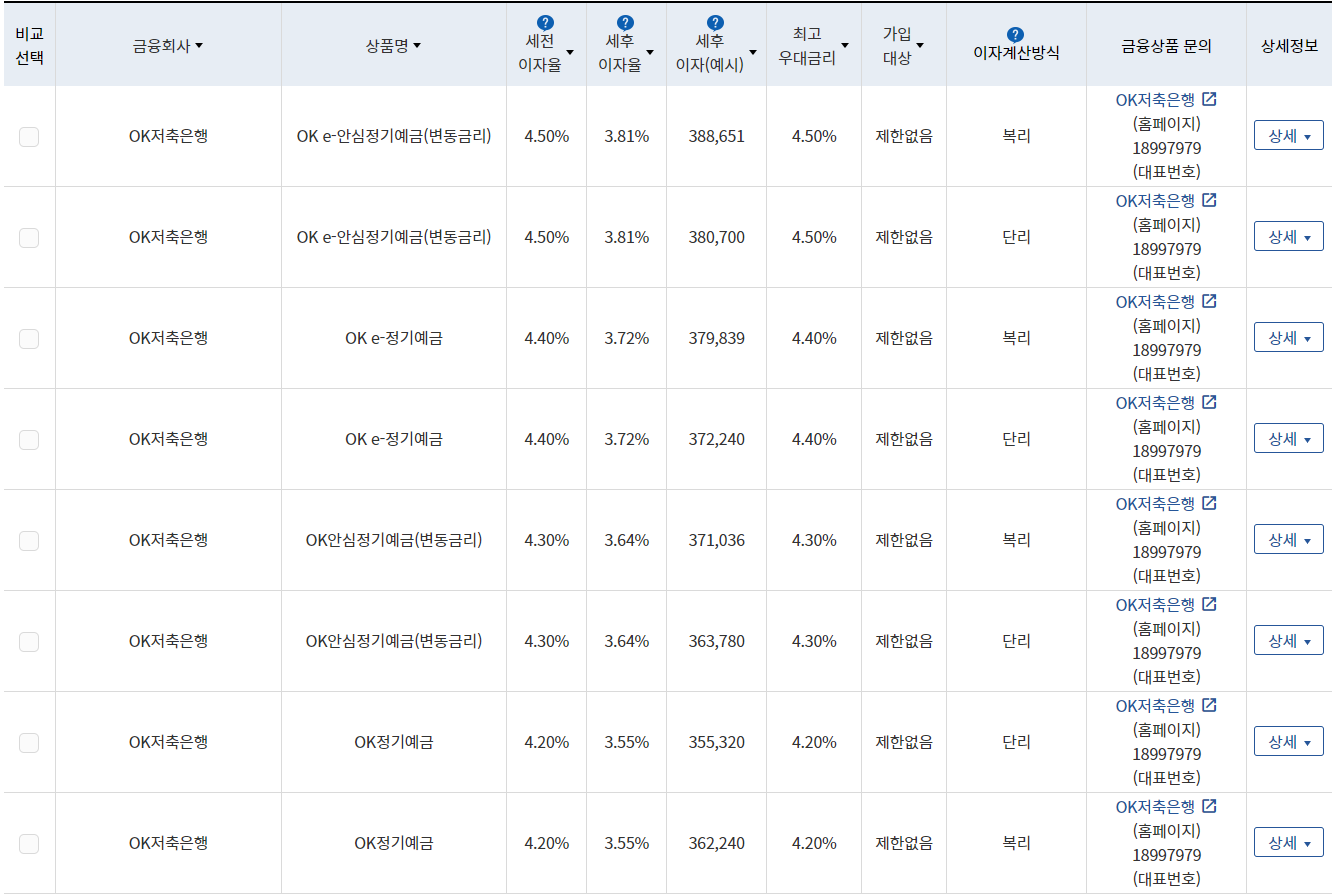
Task: Open the help icon above 이자계산방식
Action: (1015, 34)
